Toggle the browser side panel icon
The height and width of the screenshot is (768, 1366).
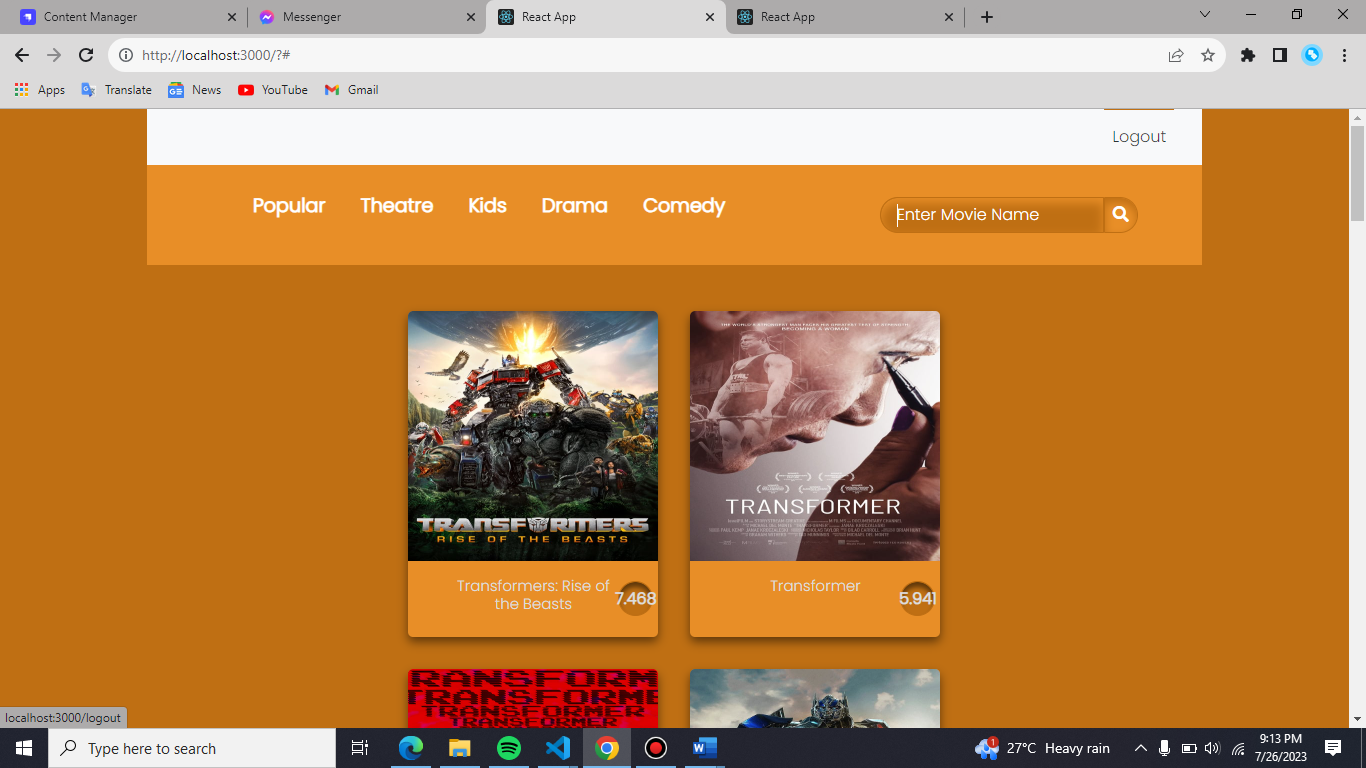point(1280,55)
